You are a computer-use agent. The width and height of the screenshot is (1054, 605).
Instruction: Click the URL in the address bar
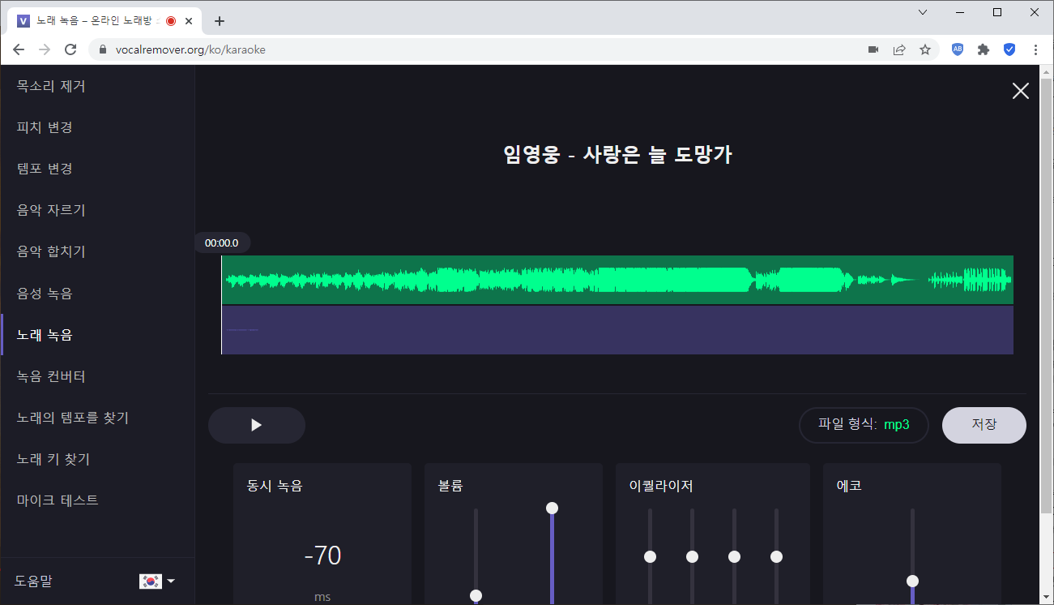click(190, 50)
